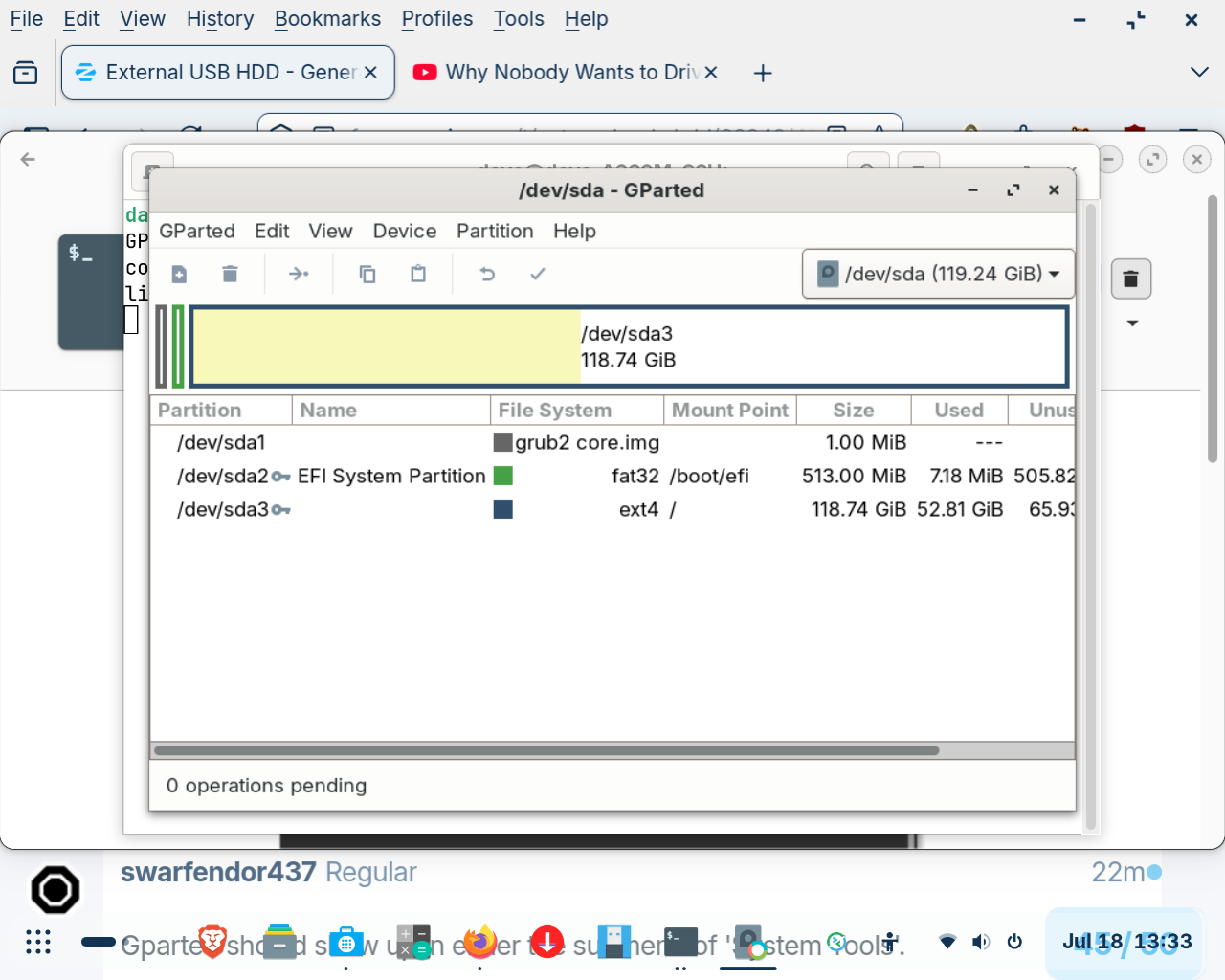Click the Size column header

coord(854,410)
